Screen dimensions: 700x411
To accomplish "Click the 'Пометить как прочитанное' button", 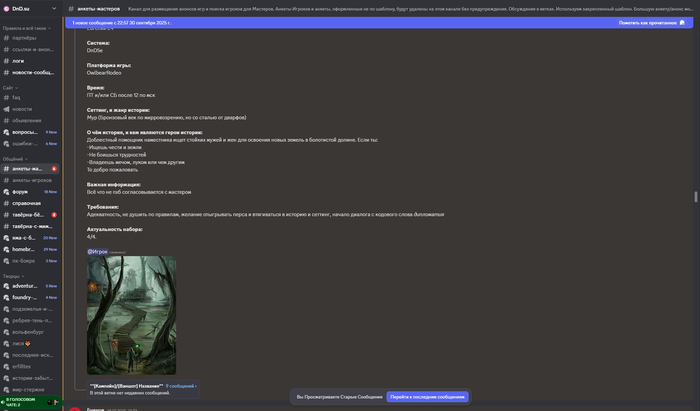I will 654,22.
